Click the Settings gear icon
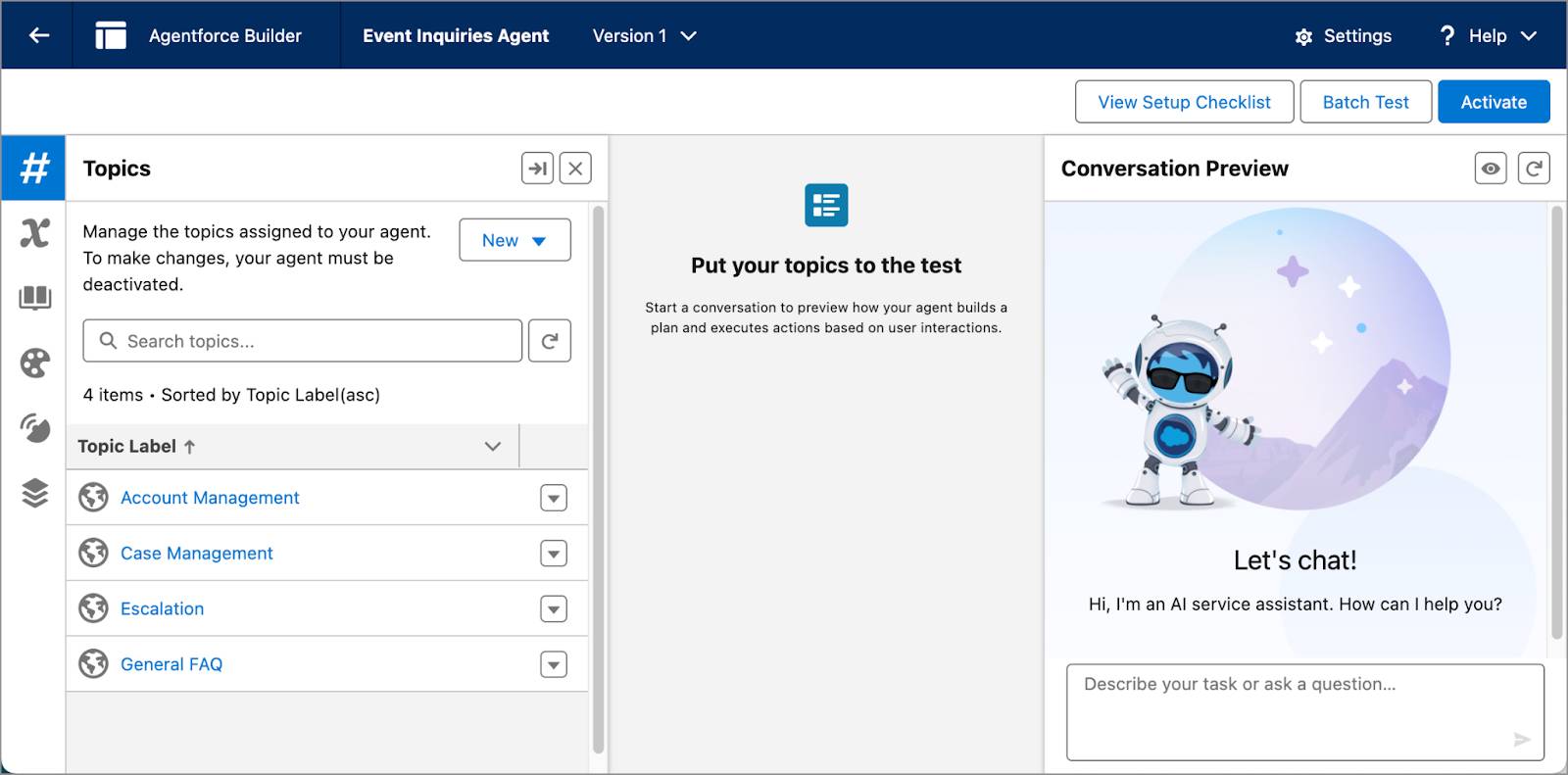Screen dimensions: 1568x775 click(1303, 36)
